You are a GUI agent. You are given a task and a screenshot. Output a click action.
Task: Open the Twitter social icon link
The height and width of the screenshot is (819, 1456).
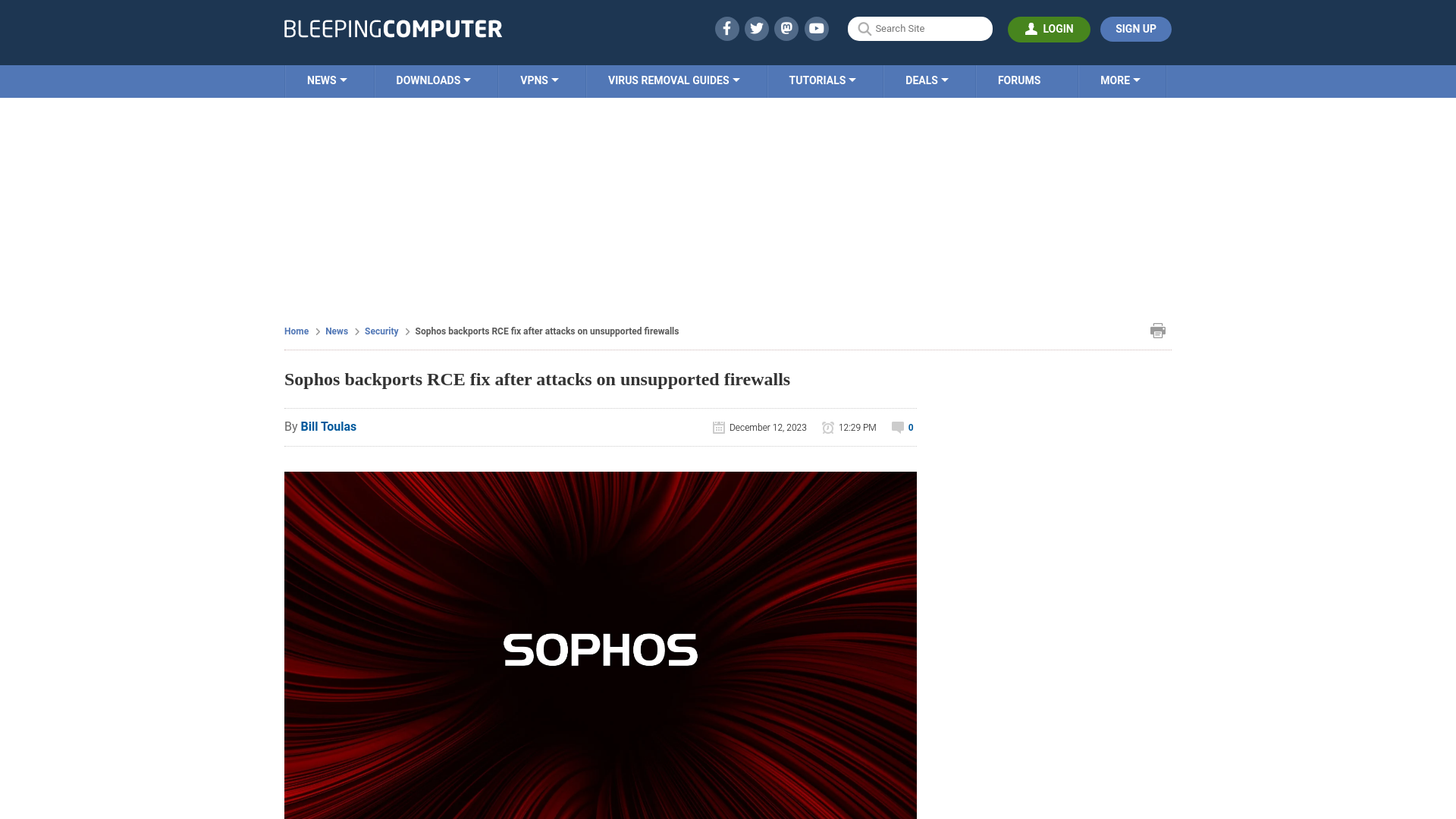tap(756, 28)
